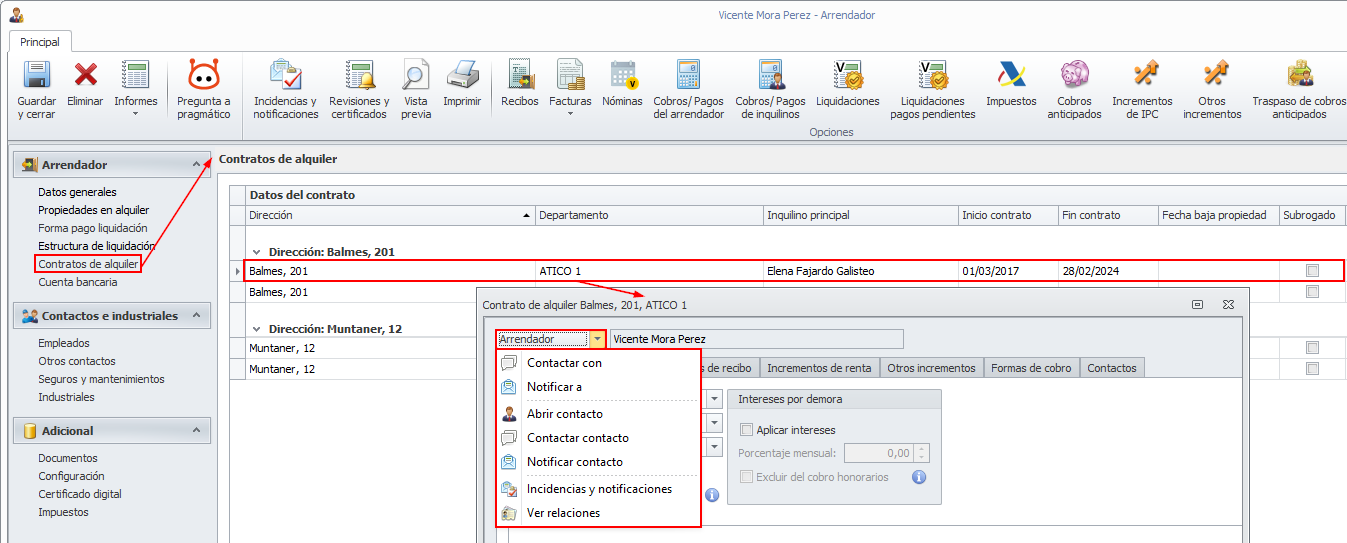Expand the Informes dropdown arrow
Viewport: 1347px width, 543px height.
[x=135, y=114]
